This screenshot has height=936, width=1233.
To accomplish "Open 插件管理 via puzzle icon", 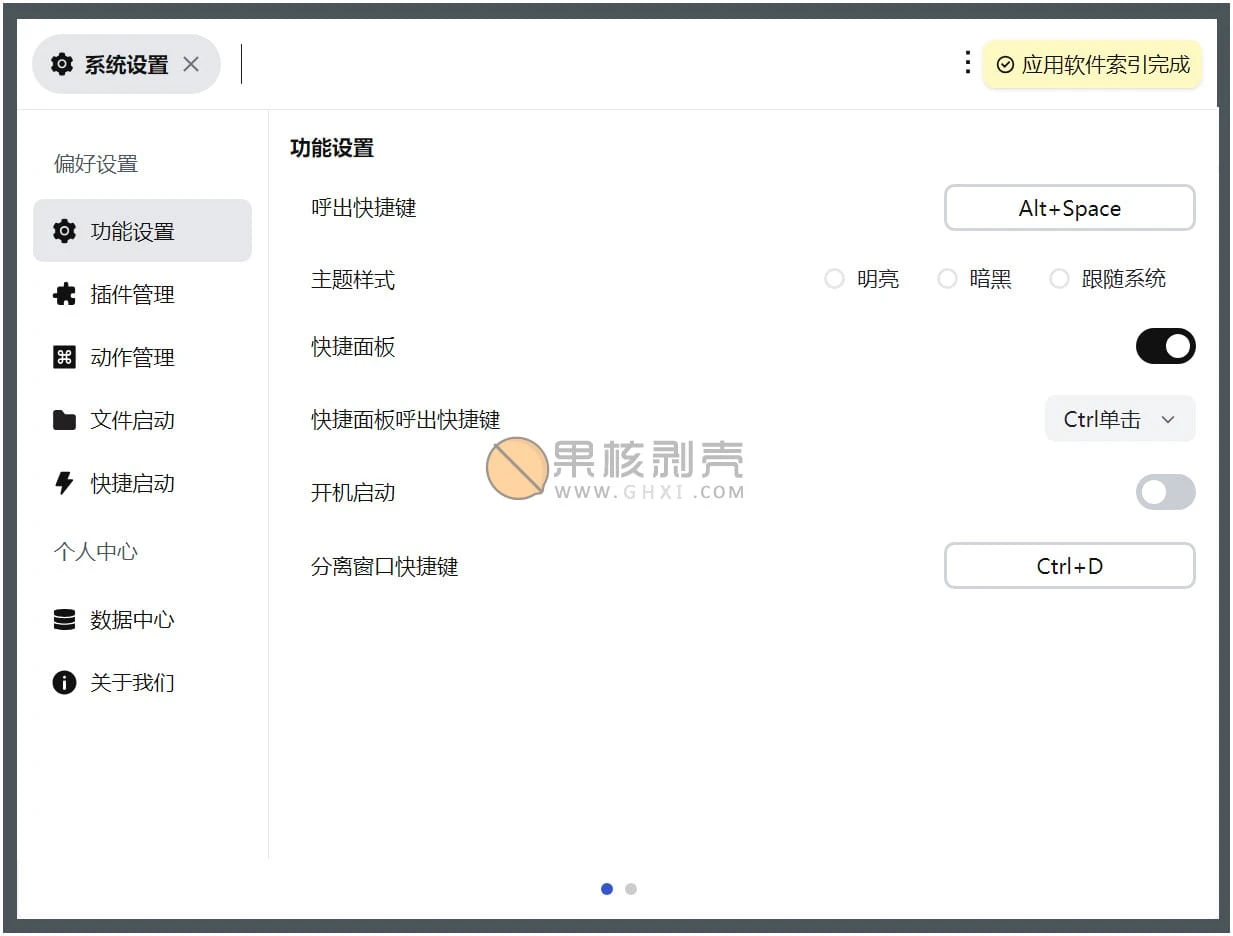I will pos(64,294).
